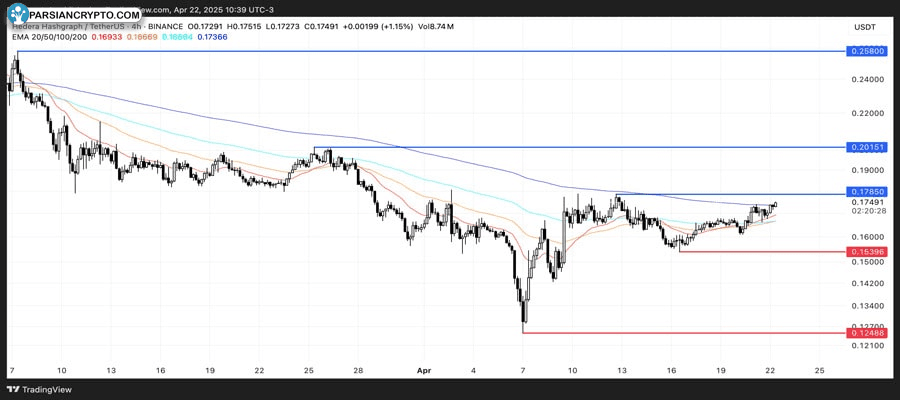Click the 0.14200 price axis tick

coord(868,284)
